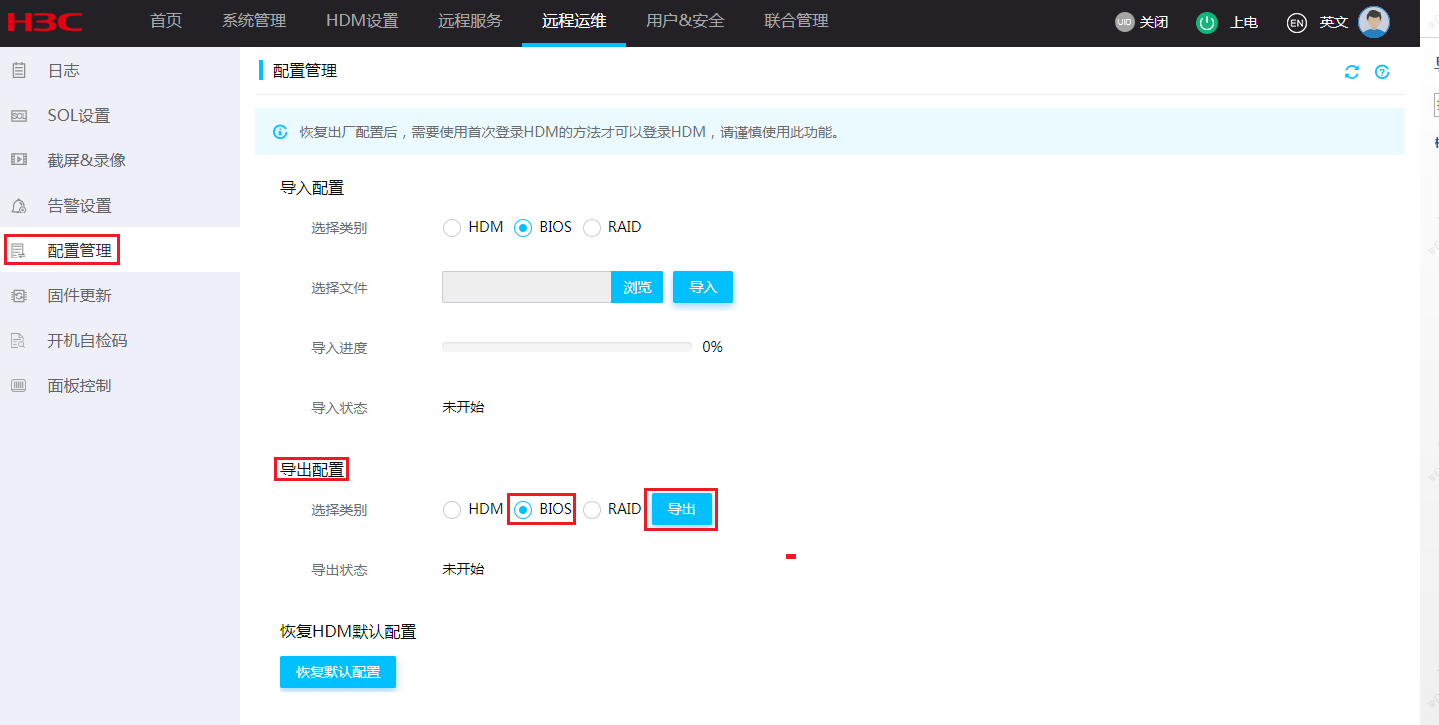Click the 告警设置 bell icon

pos(19,205)
